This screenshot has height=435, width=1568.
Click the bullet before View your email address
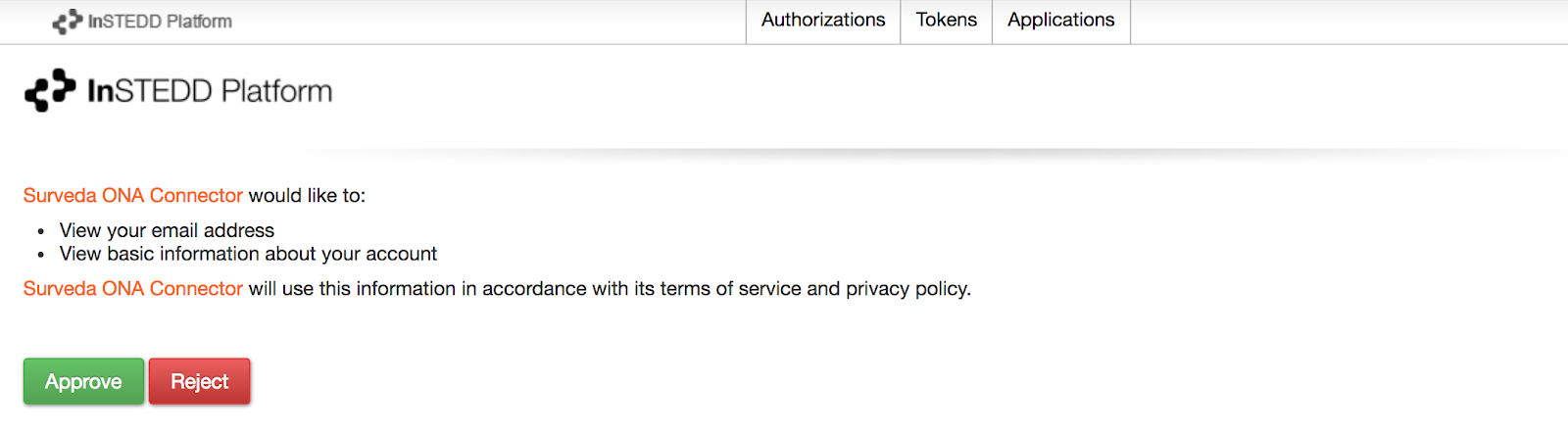coord(41,232)
